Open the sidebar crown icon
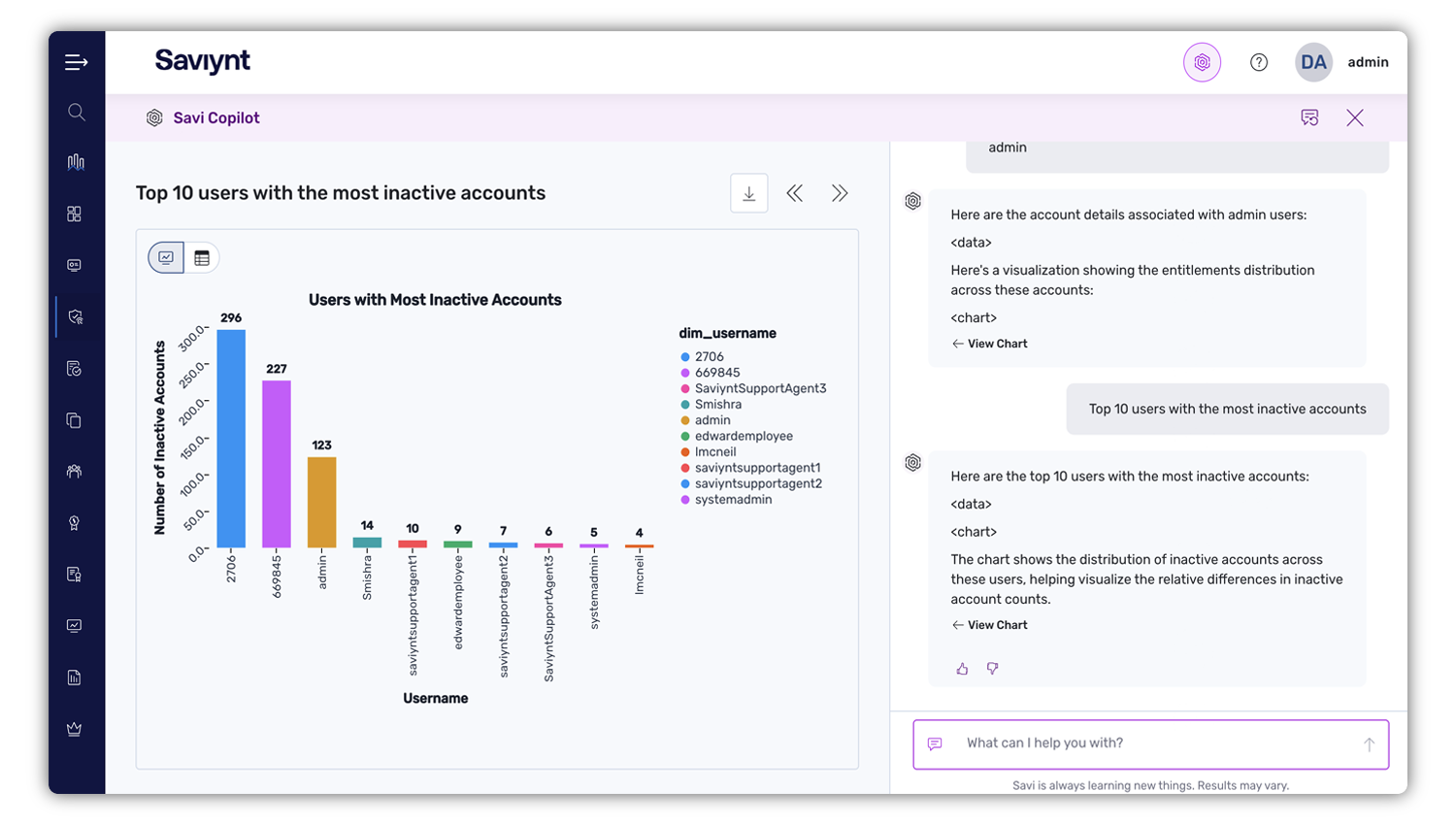 click(75, 729)
